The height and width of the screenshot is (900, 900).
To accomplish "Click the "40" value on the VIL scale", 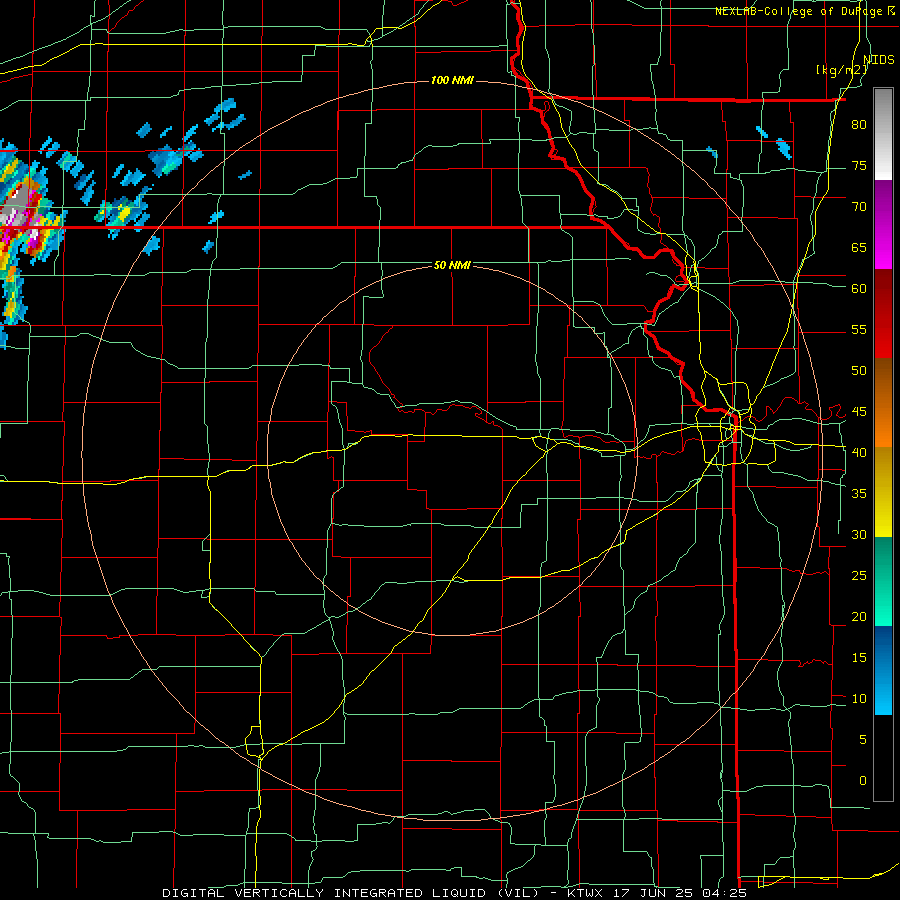I will coord(859,452).
